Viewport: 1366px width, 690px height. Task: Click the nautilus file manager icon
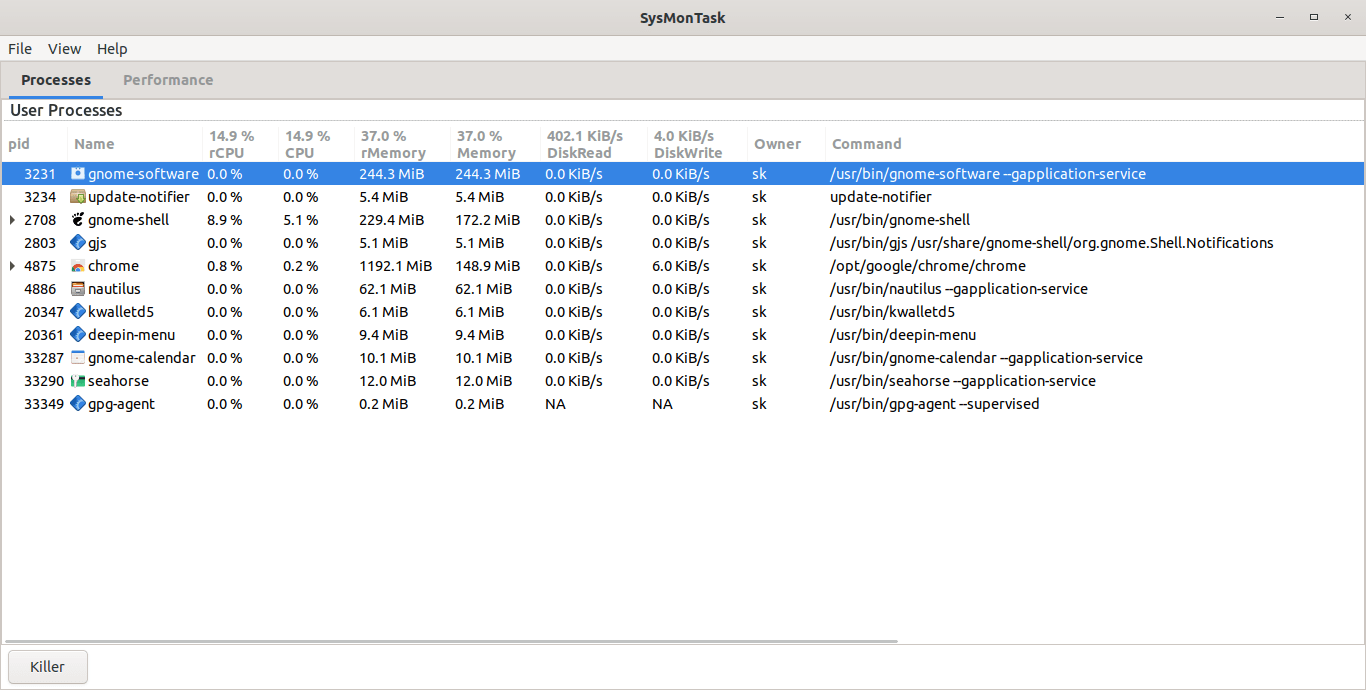point(78,289)
